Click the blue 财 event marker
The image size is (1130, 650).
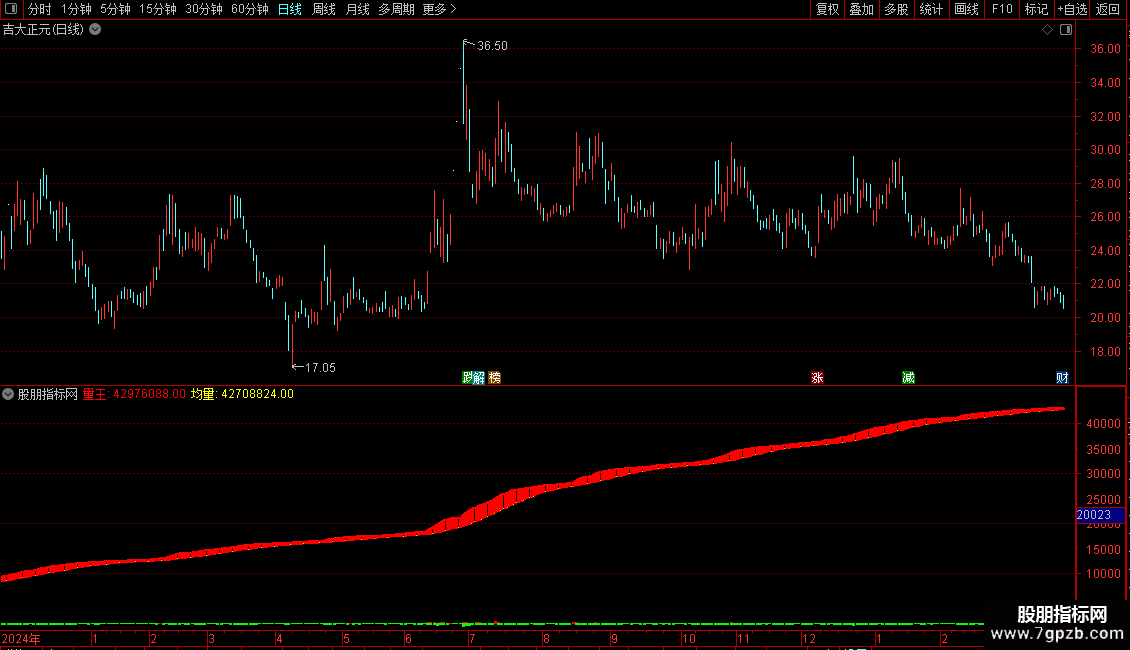click(x=1062, y=378)
